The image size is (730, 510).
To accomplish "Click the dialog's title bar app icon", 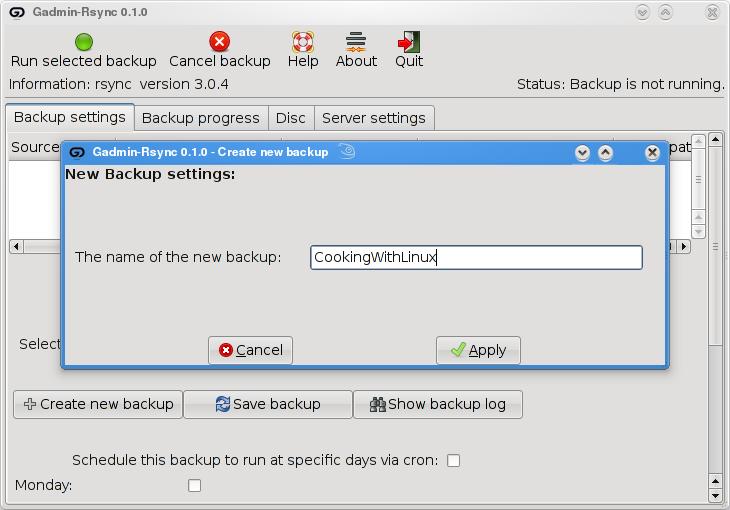I will (x=77, y=152).
